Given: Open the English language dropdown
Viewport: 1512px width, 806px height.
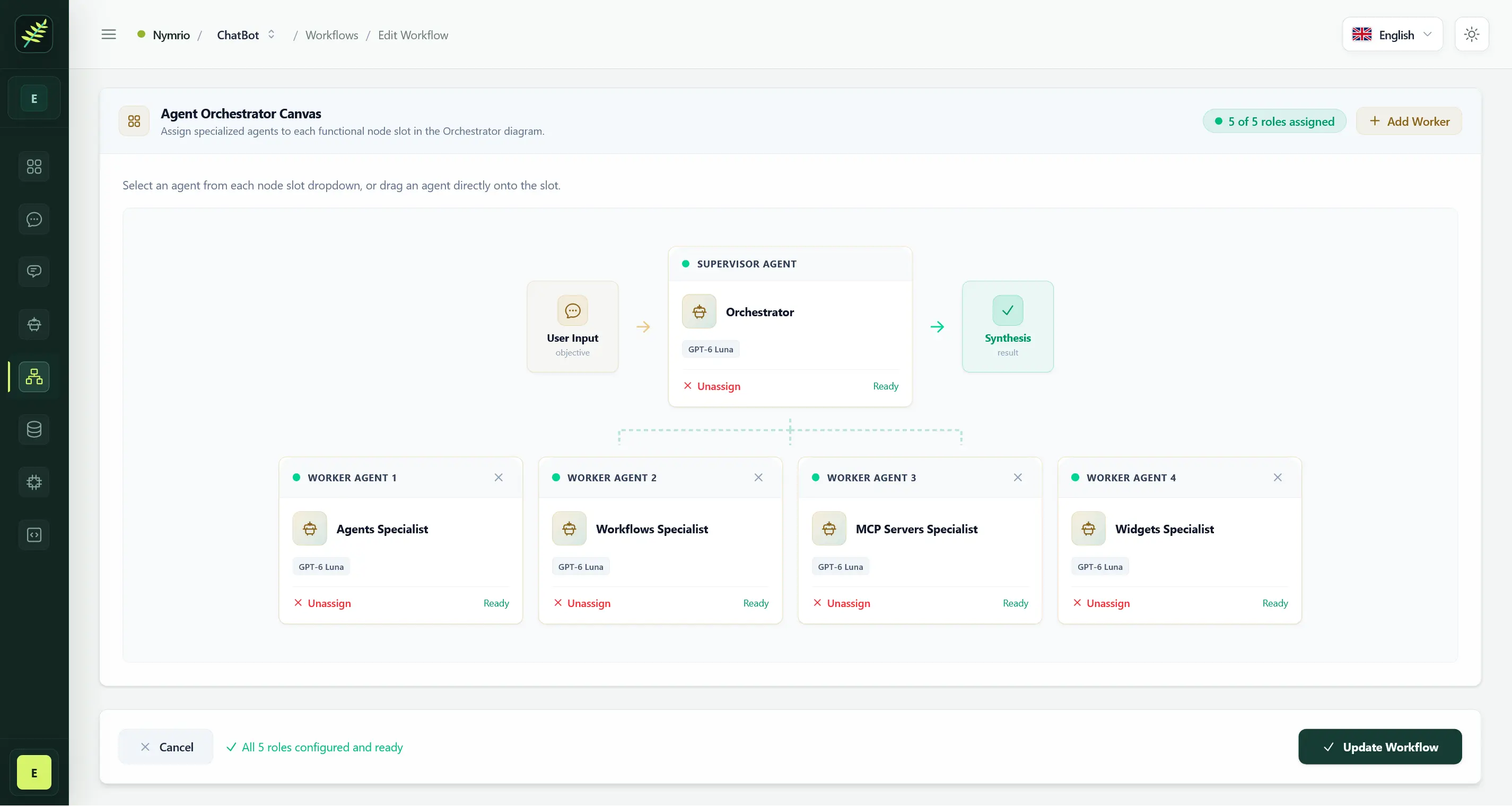Looking at the screenshot, I should [1392, 34].
